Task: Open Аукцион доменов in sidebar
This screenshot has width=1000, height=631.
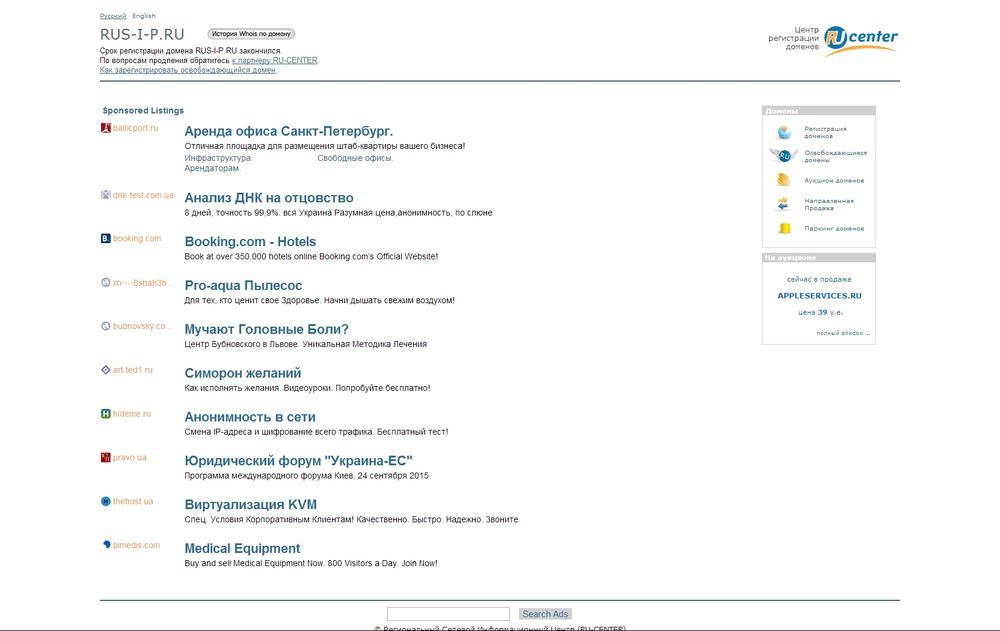Action: [x=834, y=181]
